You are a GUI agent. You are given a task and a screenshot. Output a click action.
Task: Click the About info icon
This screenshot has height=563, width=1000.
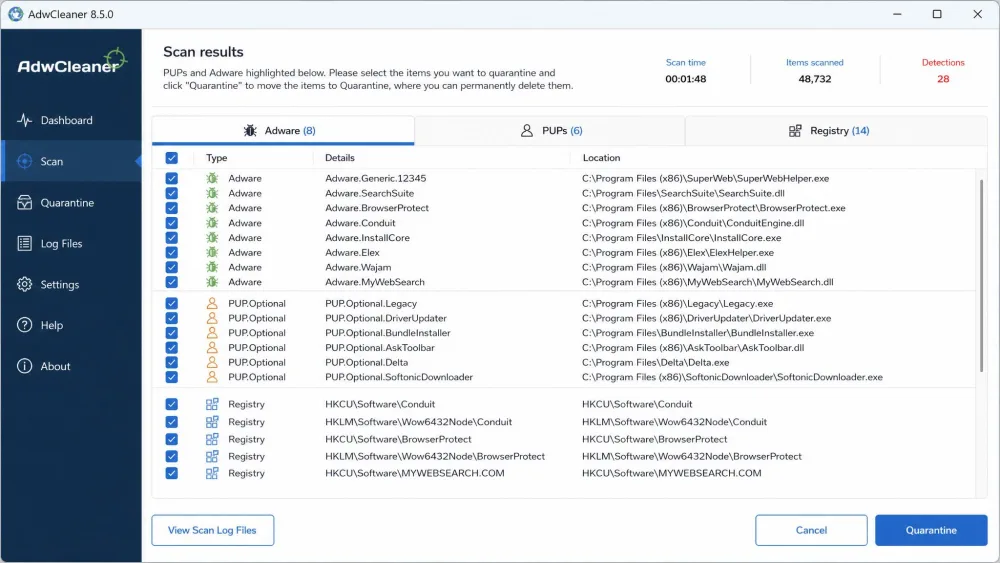point(24,366)
